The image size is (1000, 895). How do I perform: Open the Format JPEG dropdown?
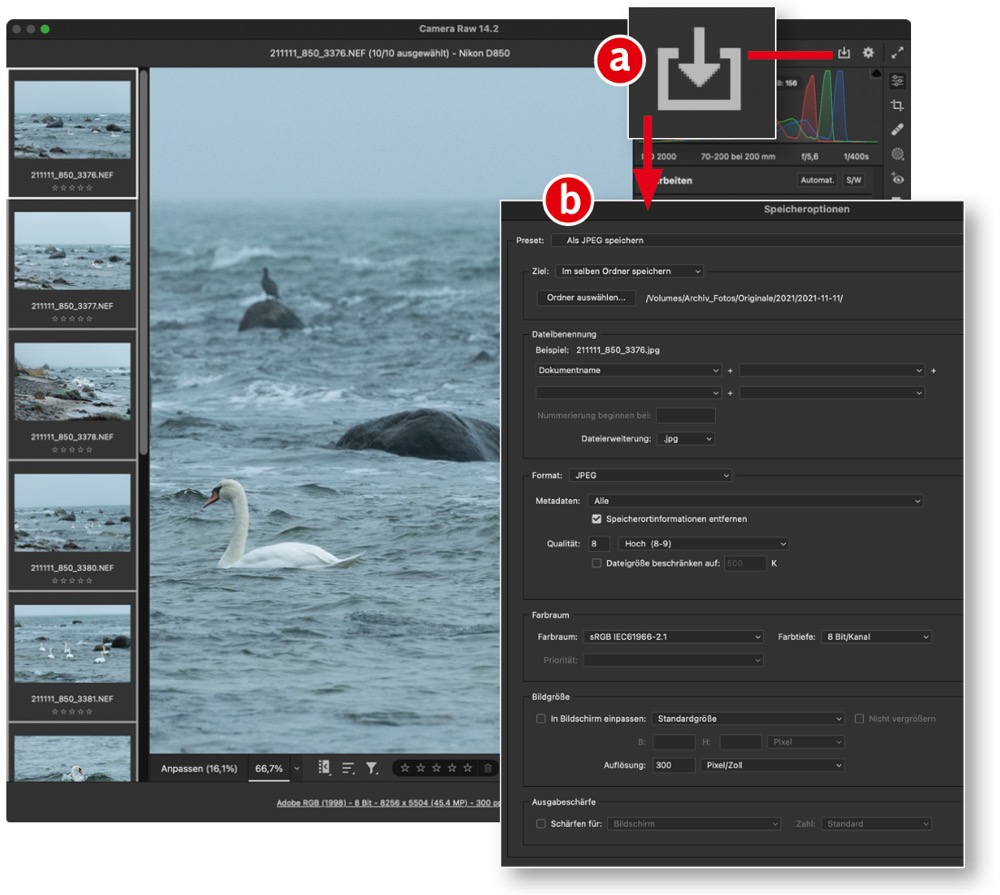point(650,476)
